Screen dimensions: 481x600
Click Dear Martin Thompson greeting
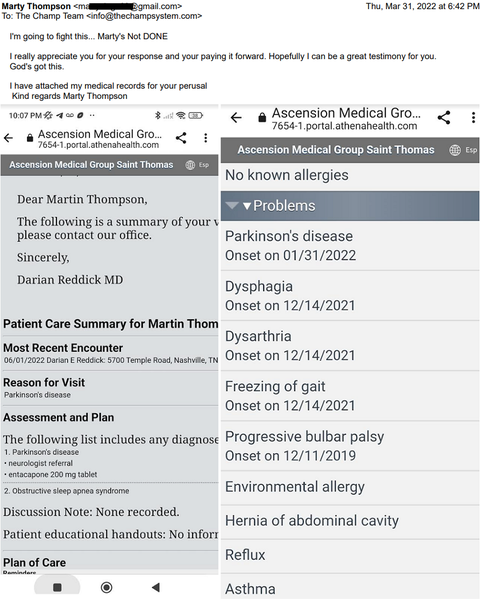tap(82, 199)
